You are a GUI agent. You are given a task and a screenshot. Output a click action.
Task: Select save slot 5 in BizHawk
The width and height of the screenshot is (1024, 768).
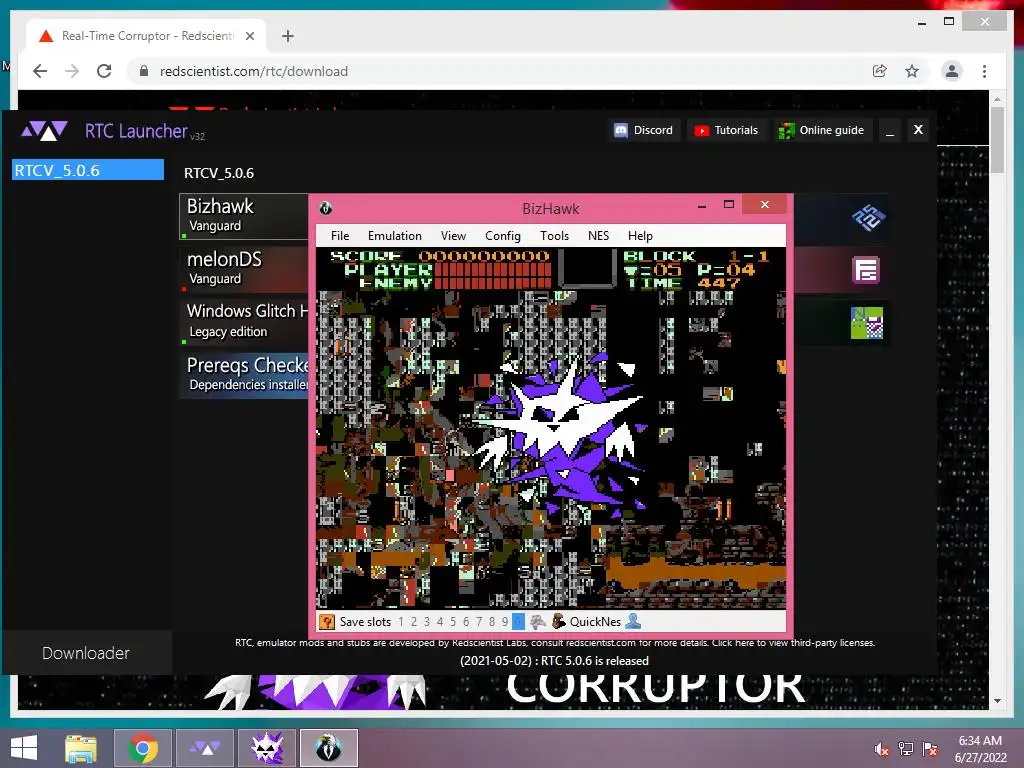tap(453, 622)
